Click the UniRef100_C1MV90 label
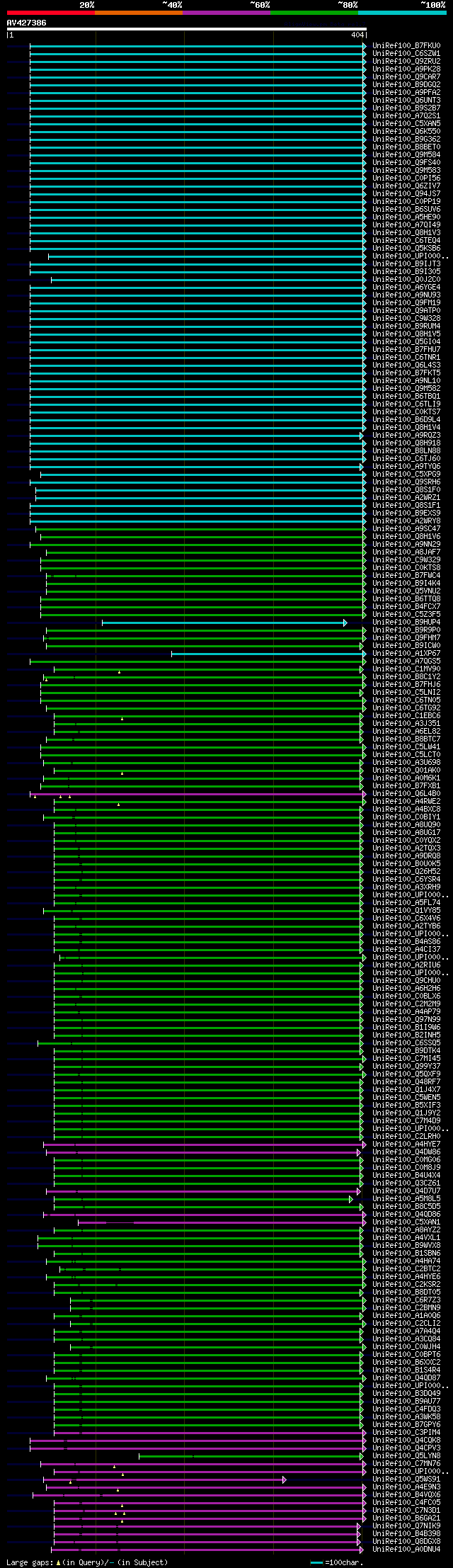 [406, 669]
